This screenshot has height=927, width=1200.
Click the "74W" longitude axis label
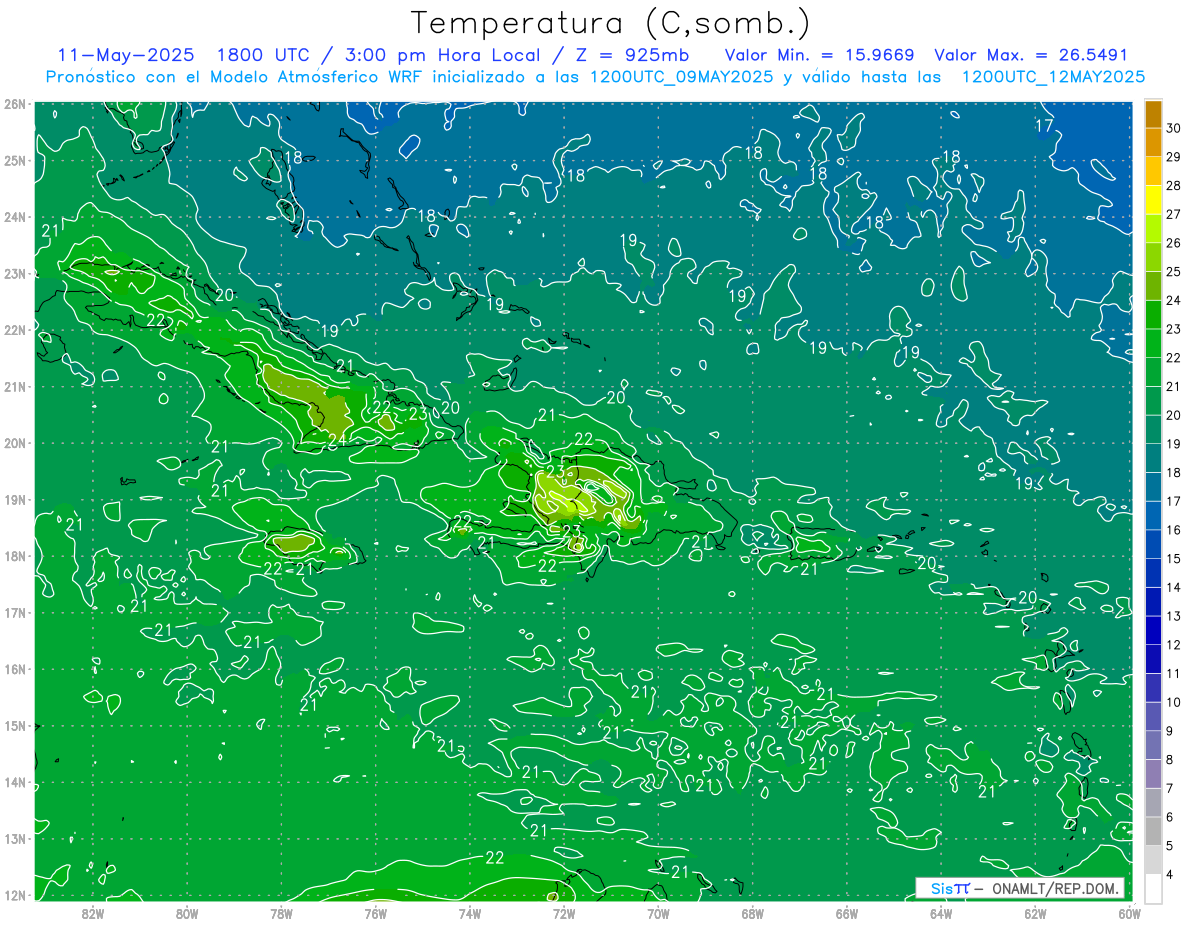pos(469,913)
